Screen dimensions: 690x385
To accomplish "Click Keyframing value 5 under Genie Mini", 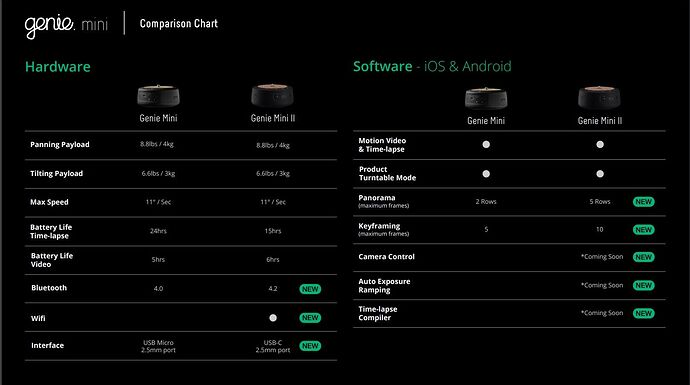I will tap(486, 229).
